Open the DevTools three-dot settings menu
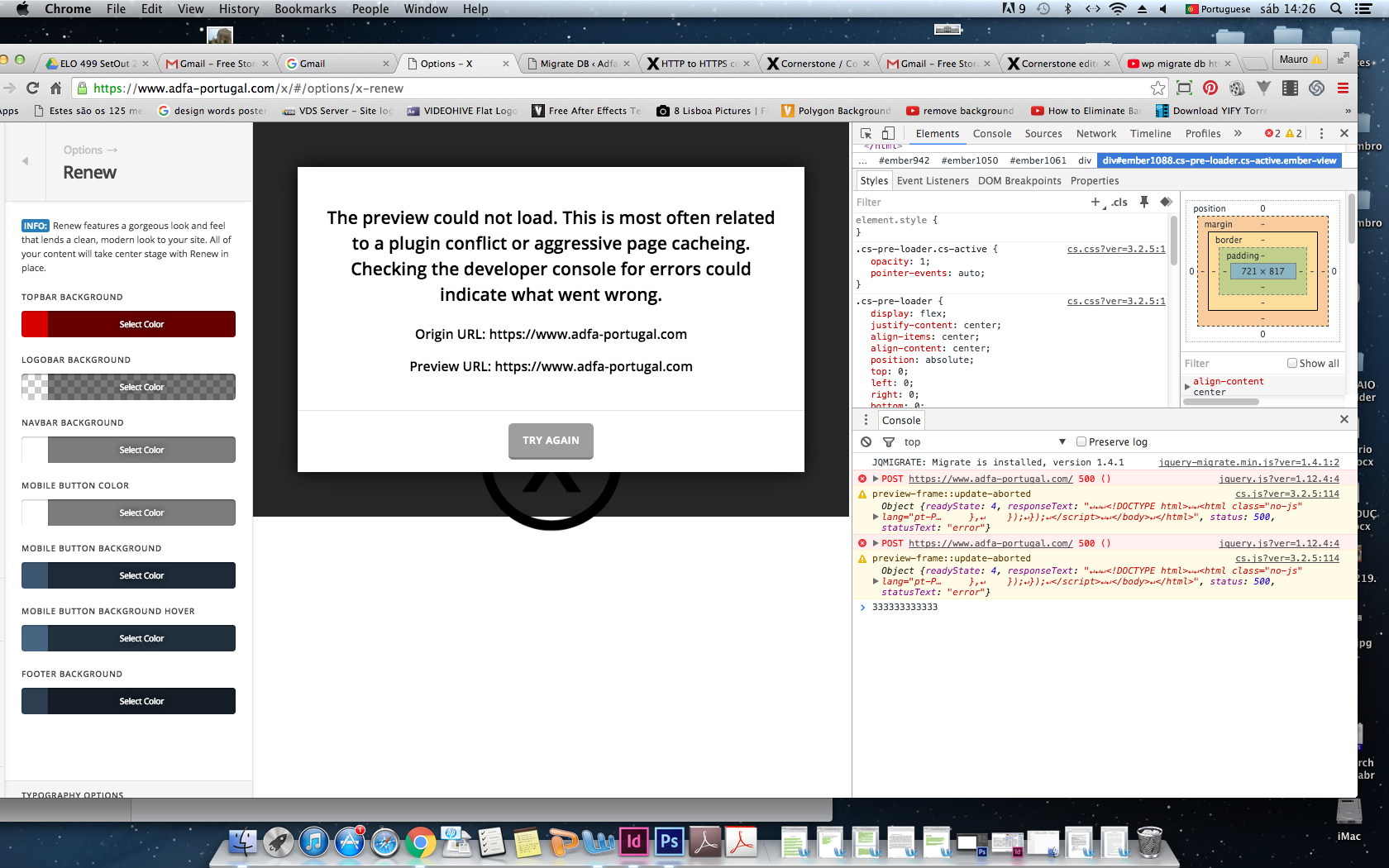 click(1321, 133)
